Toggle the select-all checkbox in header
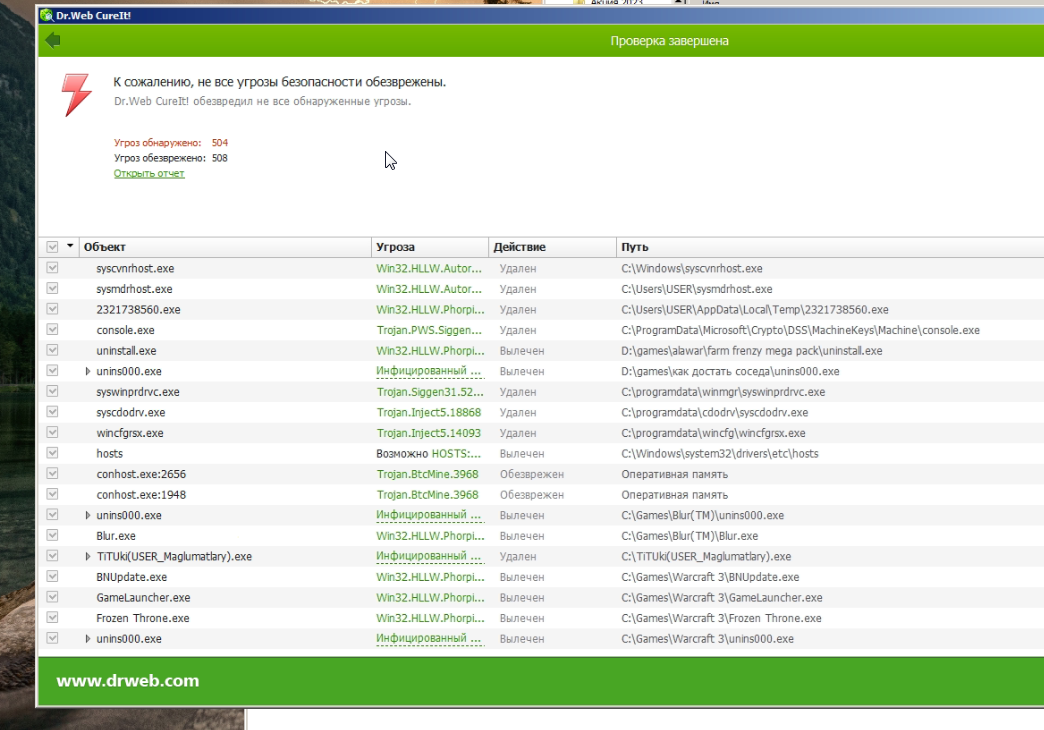 click(x=52, y=247)
